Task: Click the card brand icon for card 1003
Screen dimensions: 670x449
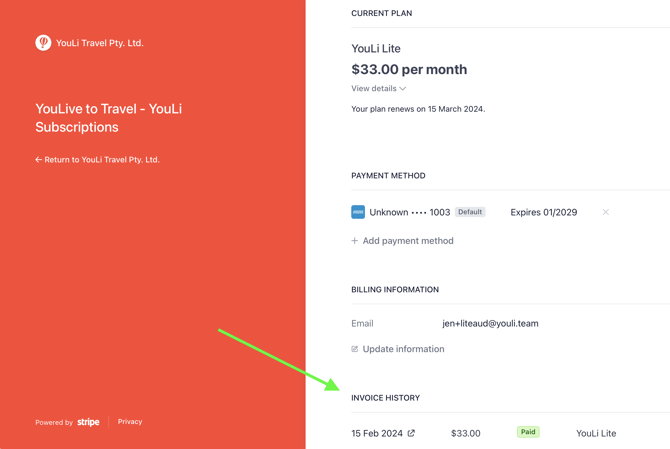Action: [x=358, y=212]
